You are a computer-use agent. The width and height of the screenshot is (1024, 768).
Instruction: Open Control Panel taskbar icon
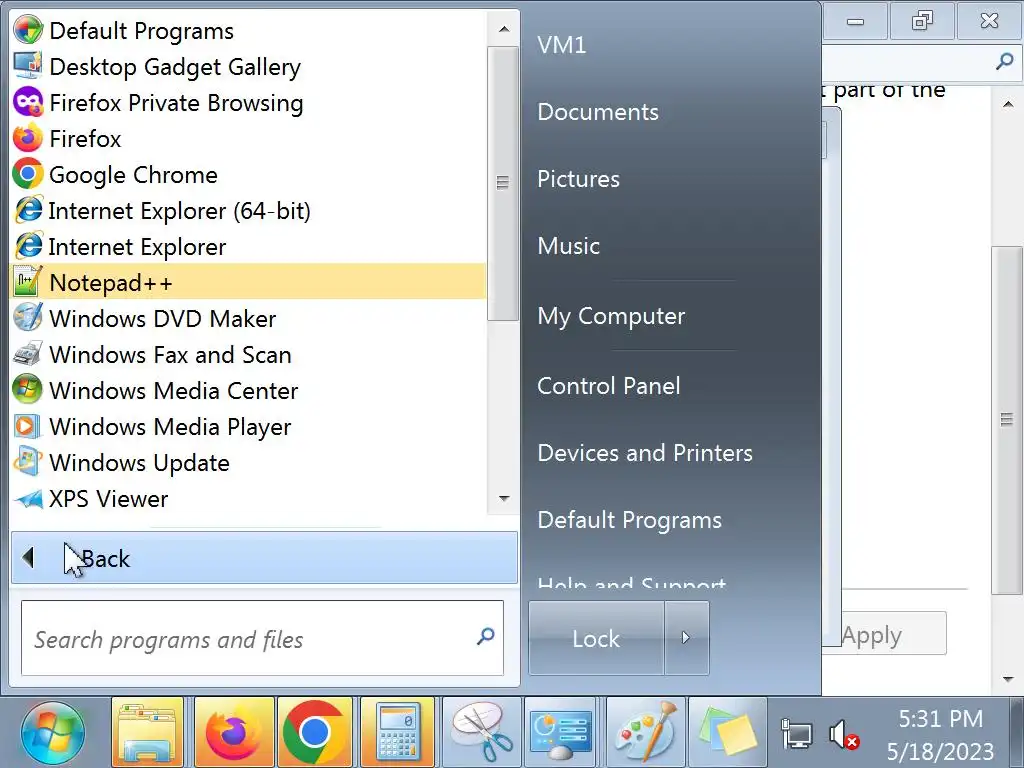[x=562, y=733]
